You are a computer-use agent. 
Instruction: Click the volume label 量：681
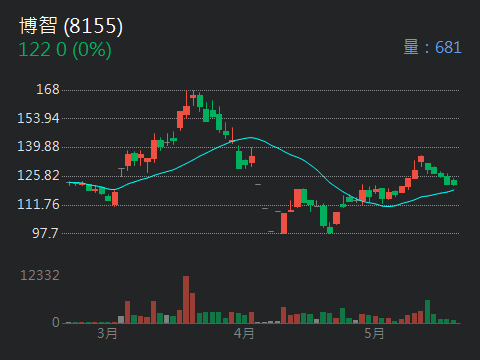pyautogui.click(x=432, y=47)
